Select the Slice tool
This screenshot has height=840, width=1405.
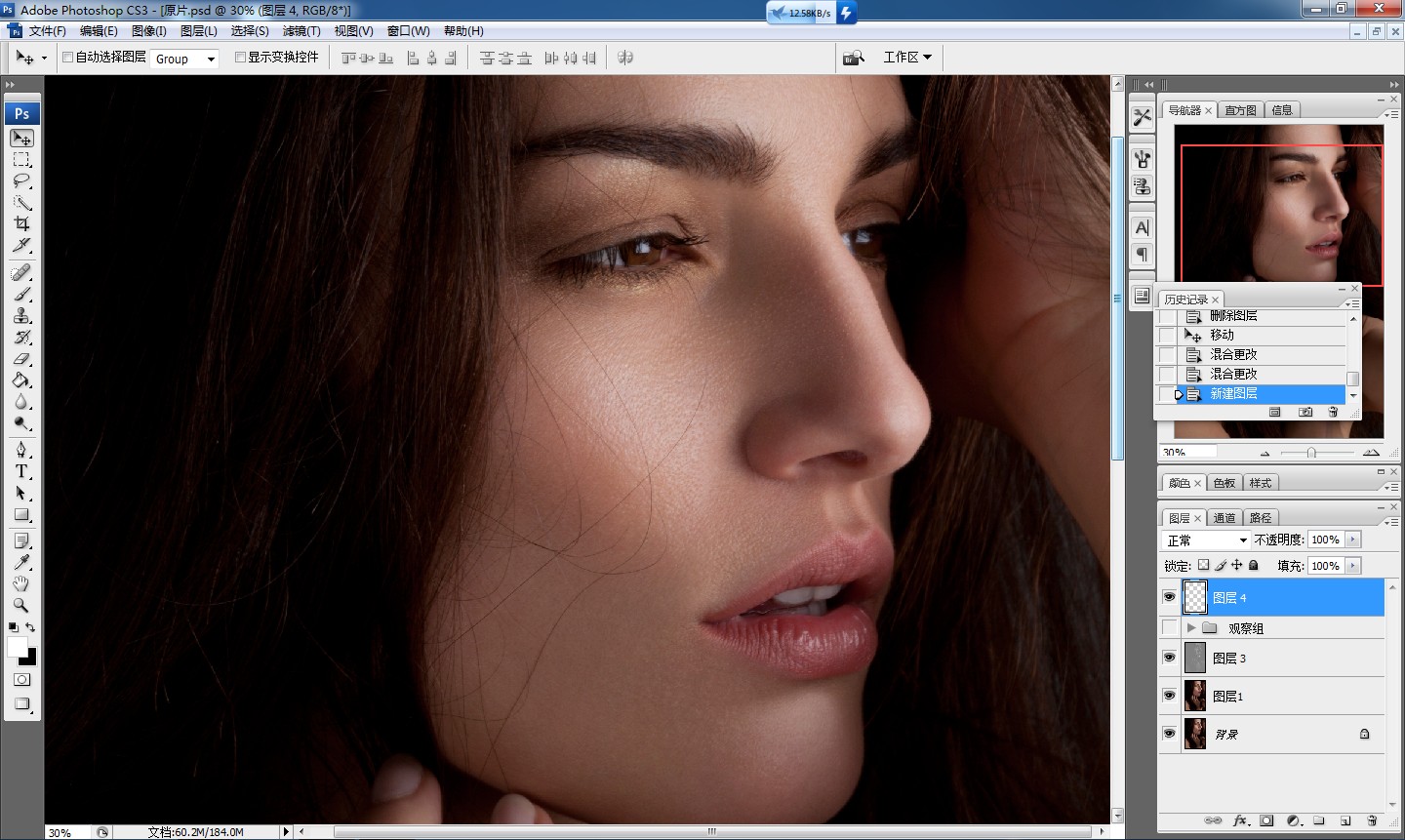21,246
